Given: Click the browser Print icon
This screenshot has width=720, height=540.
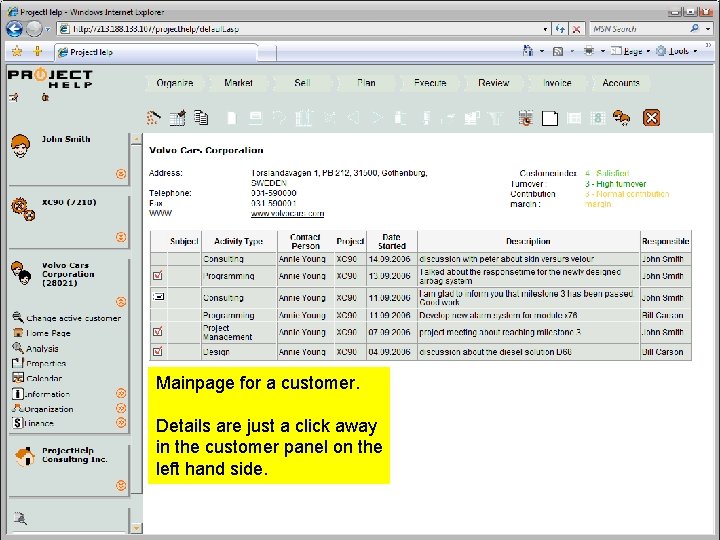Looking at the screenshot, I should tap(589, 51).
